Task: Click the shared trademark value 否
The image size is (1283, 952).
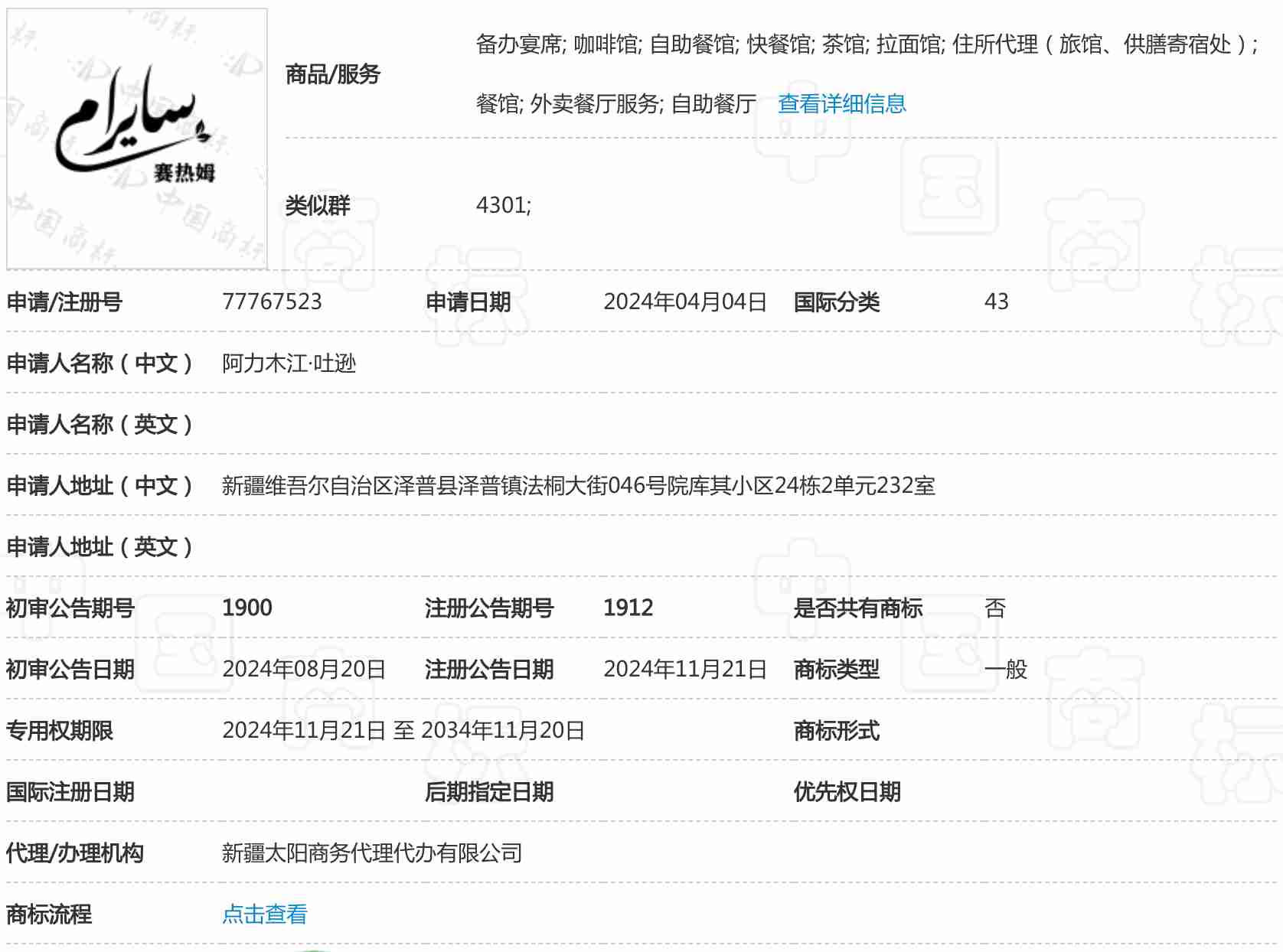Action: [995, 608]
